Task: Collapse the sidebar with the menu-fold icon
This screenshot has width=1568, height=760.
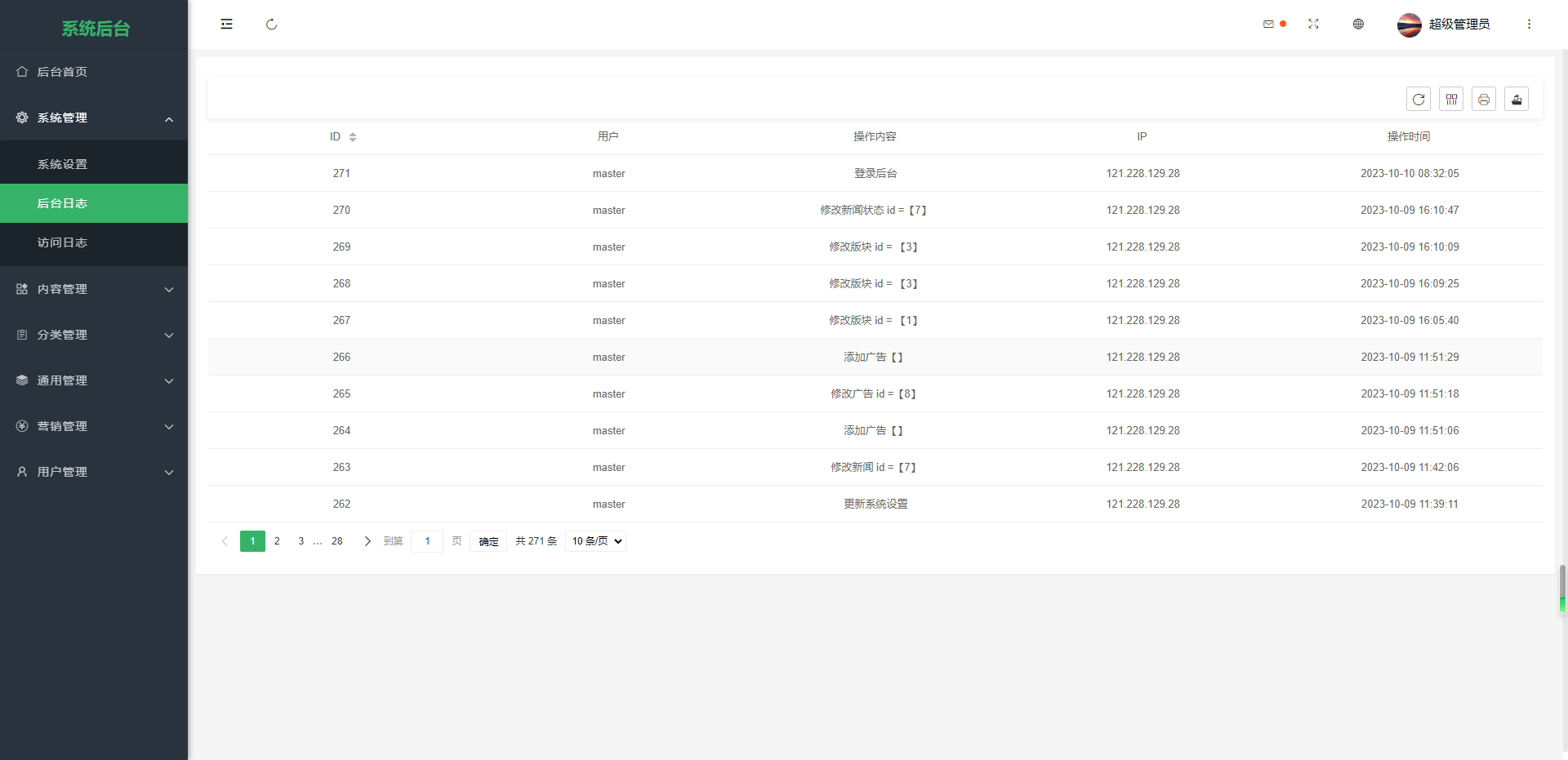Action: 226,24
